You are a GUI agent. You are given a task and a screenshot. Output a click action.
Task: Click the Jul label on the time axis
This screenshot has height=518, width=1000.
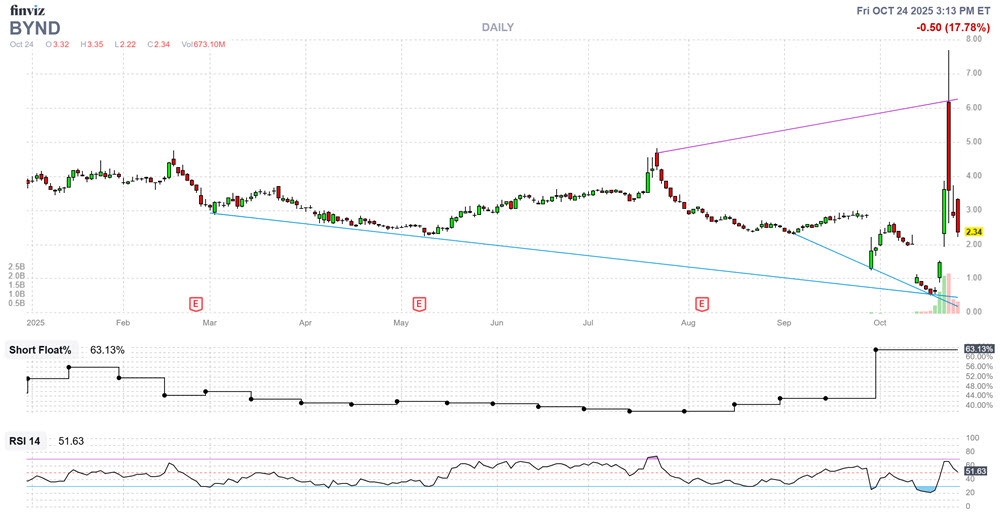click(588, 323)
